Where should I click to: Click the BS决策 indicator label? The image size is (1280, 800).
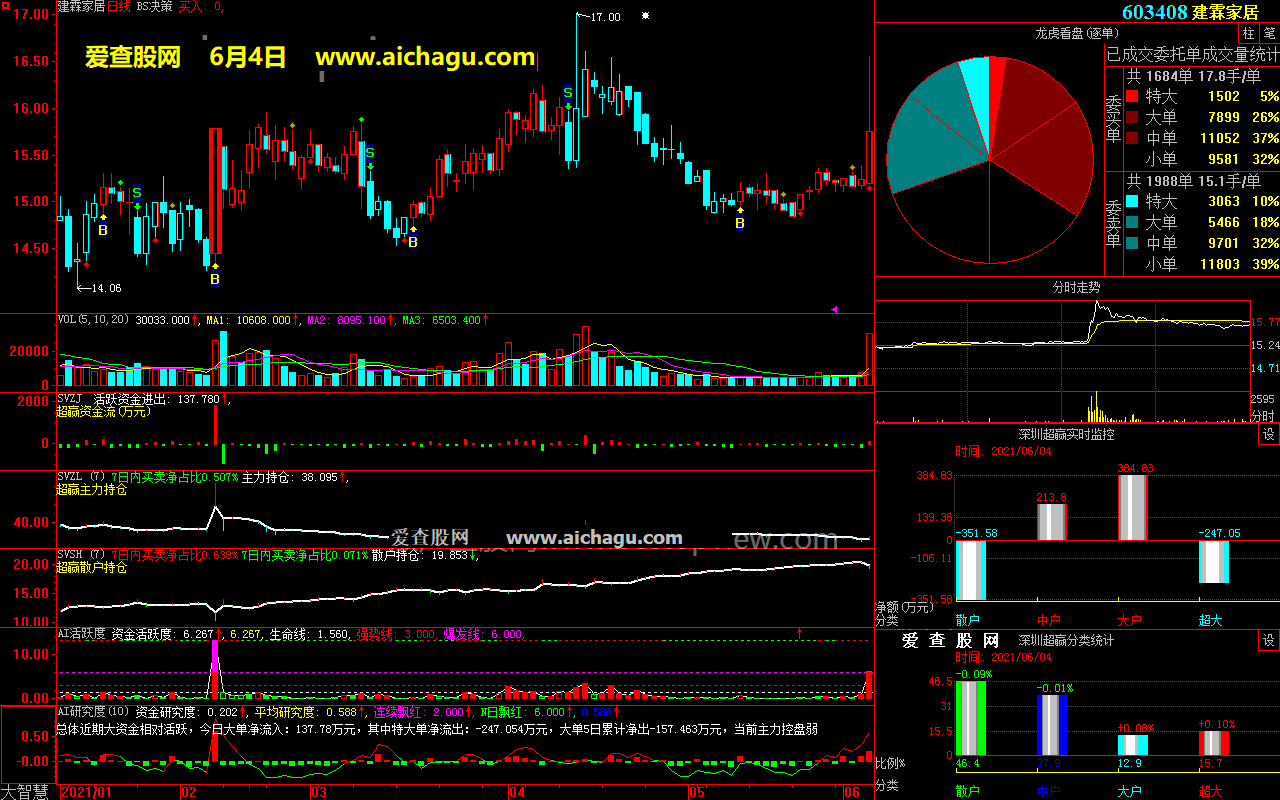153,6
